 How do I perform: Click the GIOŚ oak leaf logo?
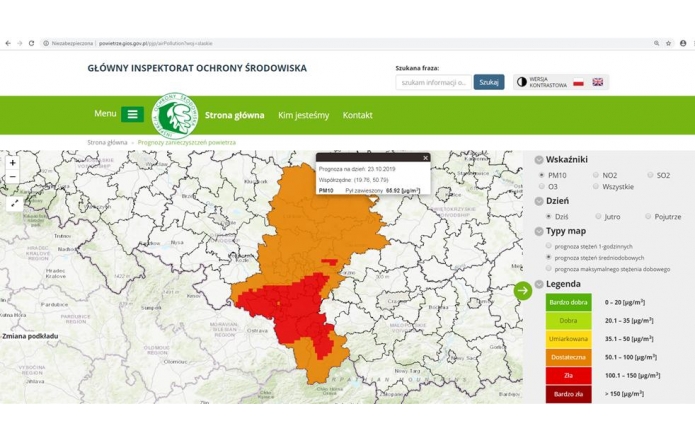coord(175,116)
